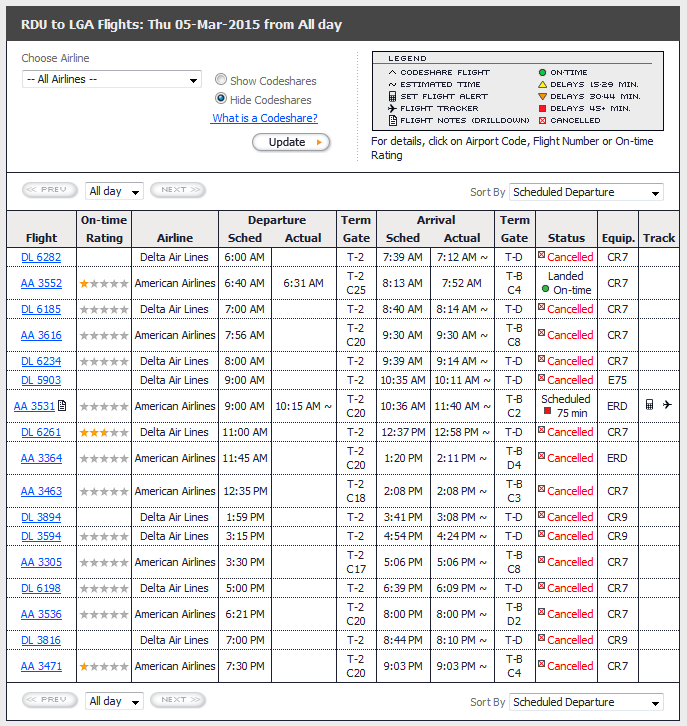Viewport: 687px width, 726px height.
Task: Click legend flight tracker icon
Action: point(392,108)
